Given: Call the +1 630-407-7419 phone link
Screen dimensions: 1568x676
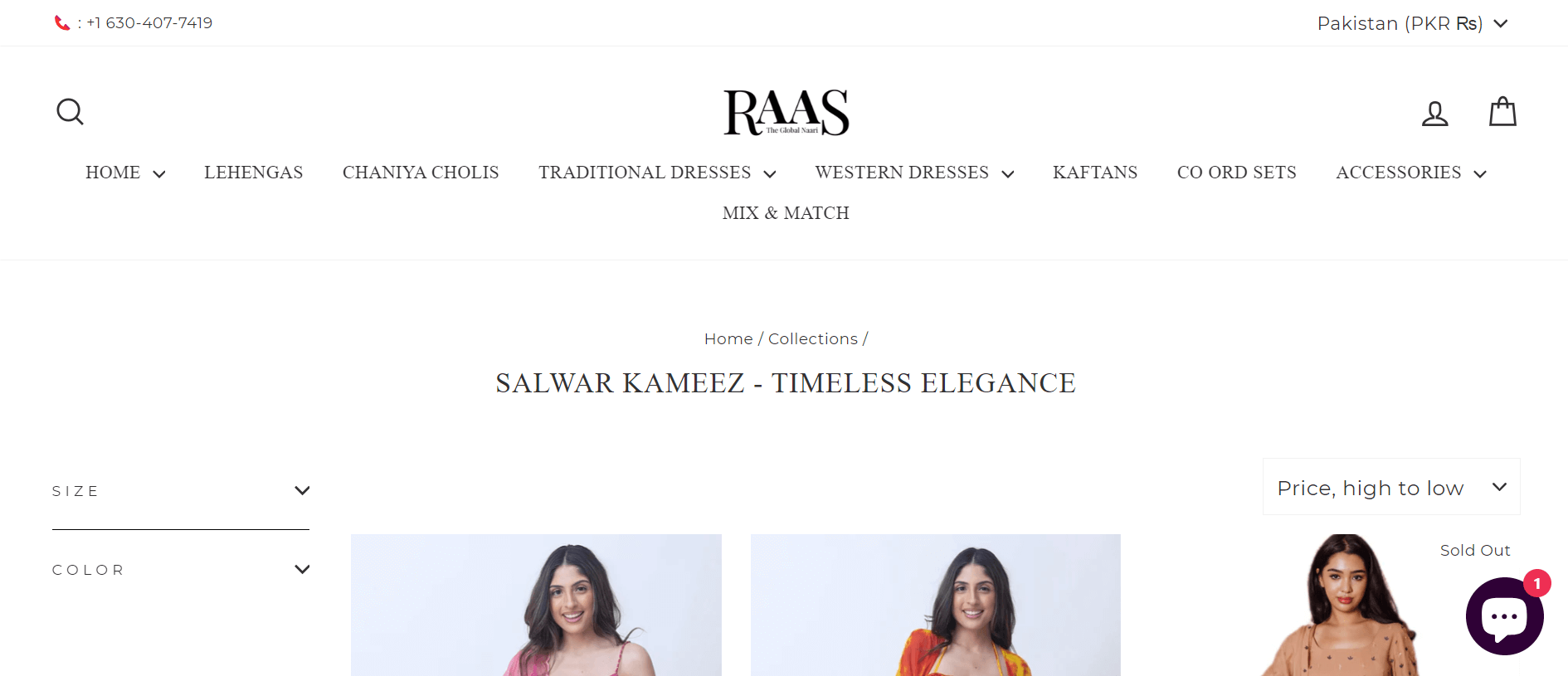Looking at the screenshot, I should (149, 23).
